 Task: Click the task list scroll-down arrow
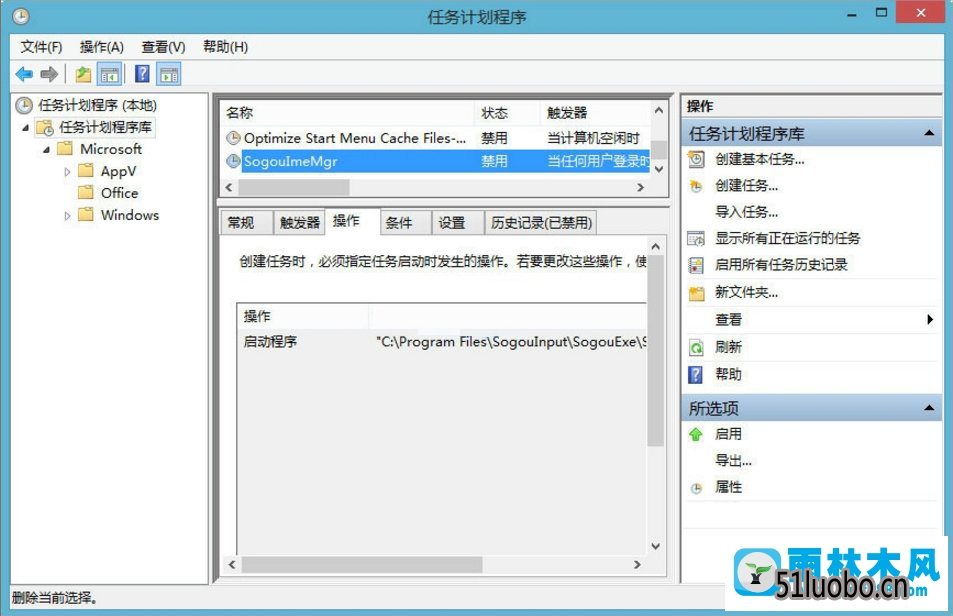coord(659,169)
